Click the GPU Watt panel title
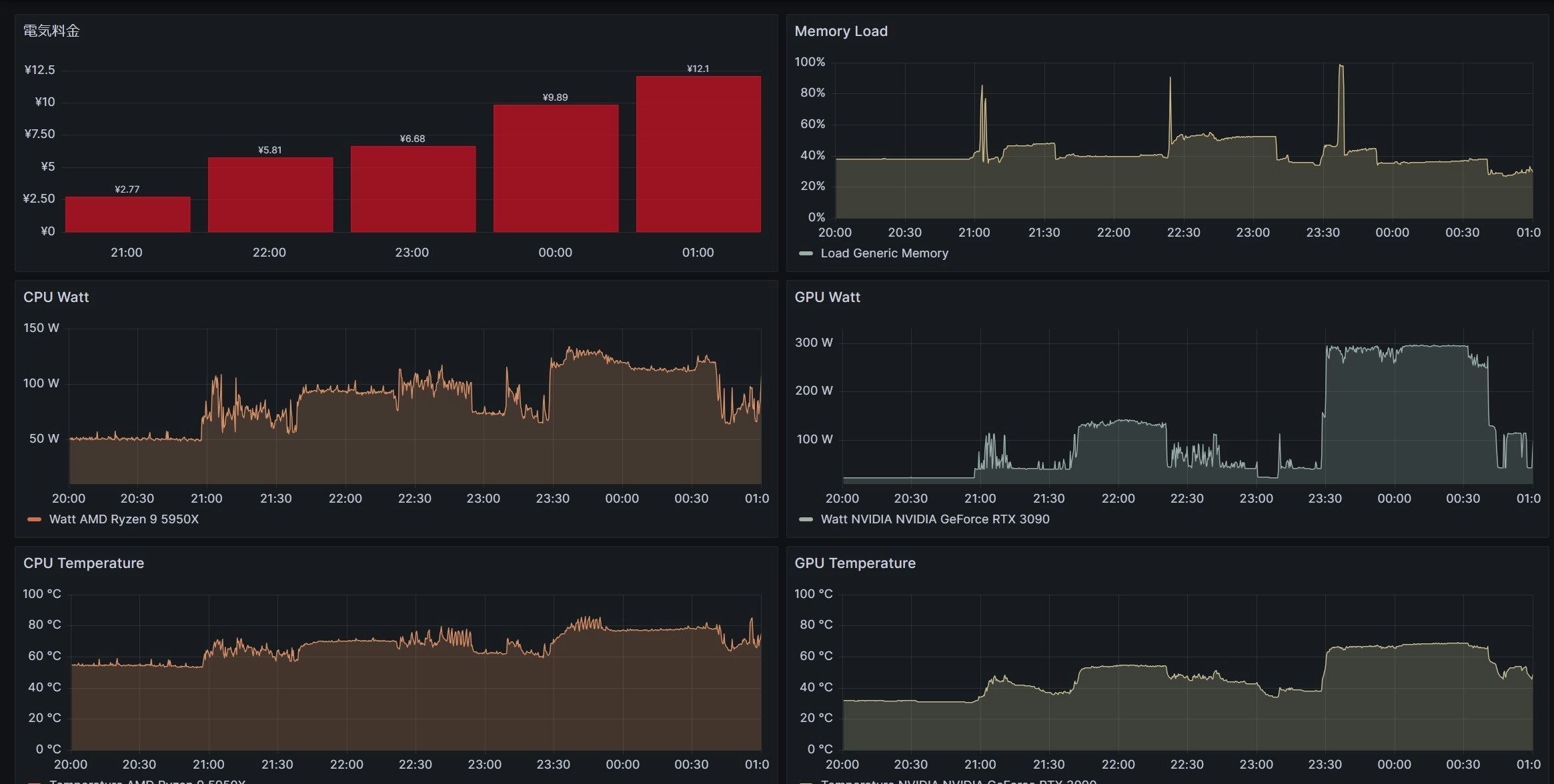The height and width of the screenshot is (784, 1554). point(827,297)
